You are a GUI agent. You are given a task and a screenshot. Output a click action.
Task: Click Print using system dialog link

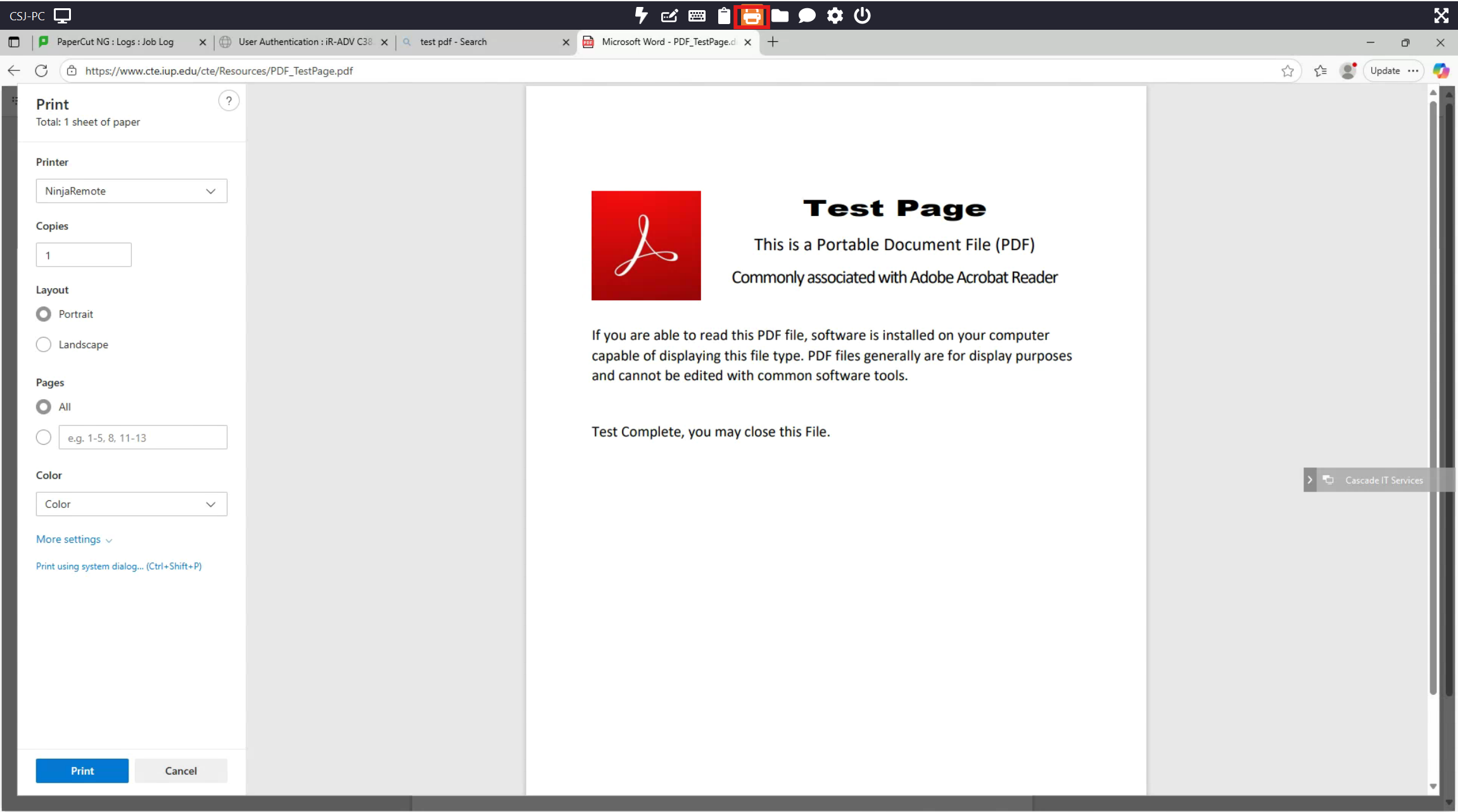[118, 566]
